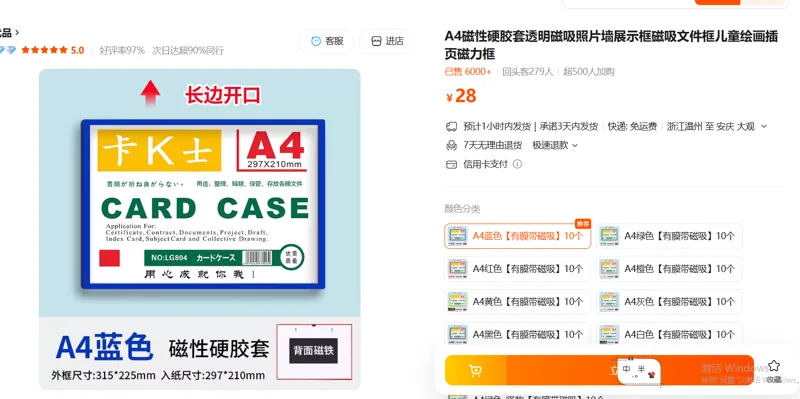The image size is (800, 399).
Task: Click A4蓝色 option thumbnail image
Action: pos(457,236)
